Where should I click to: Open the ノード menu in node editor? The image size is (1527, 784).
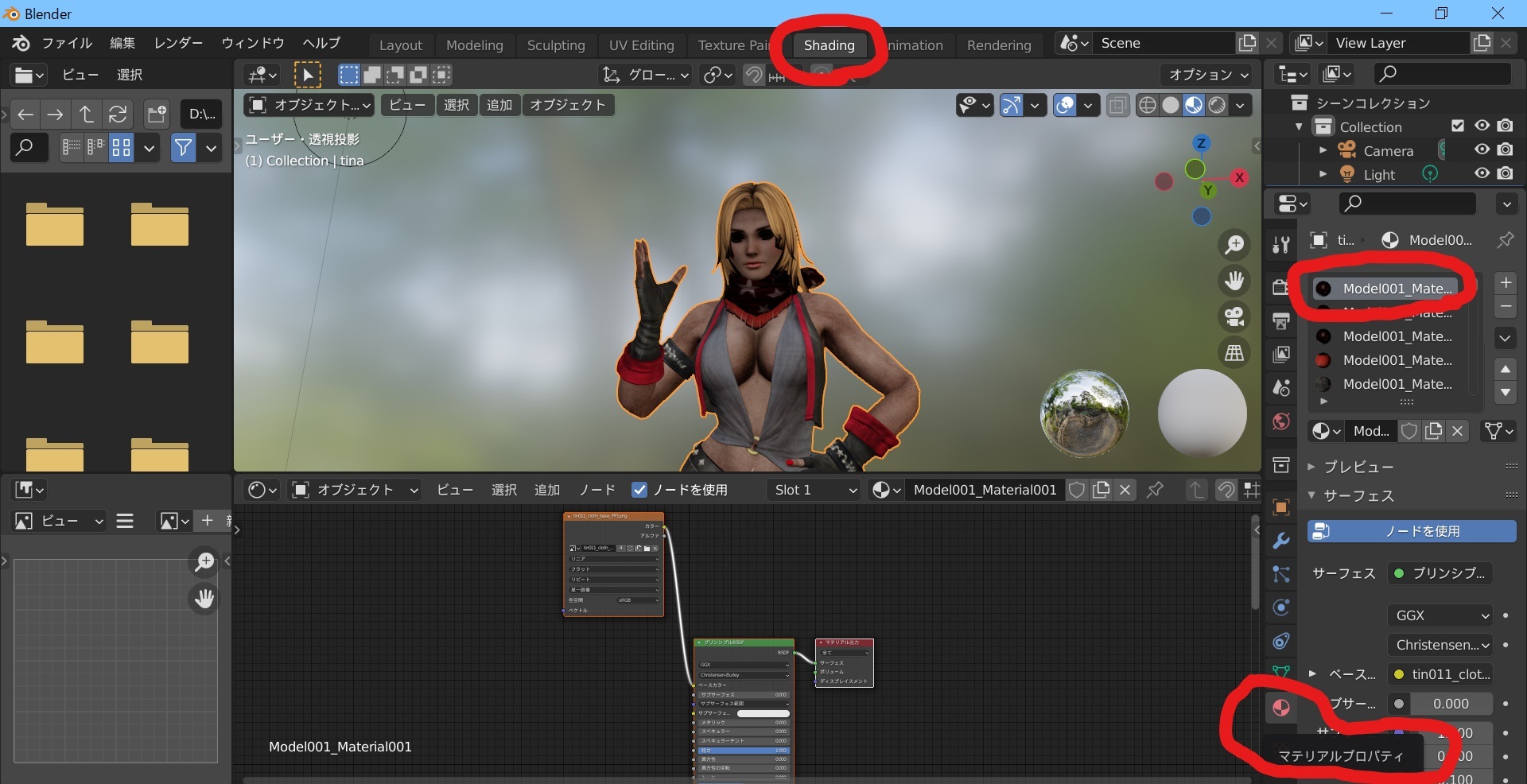[597, 490]
